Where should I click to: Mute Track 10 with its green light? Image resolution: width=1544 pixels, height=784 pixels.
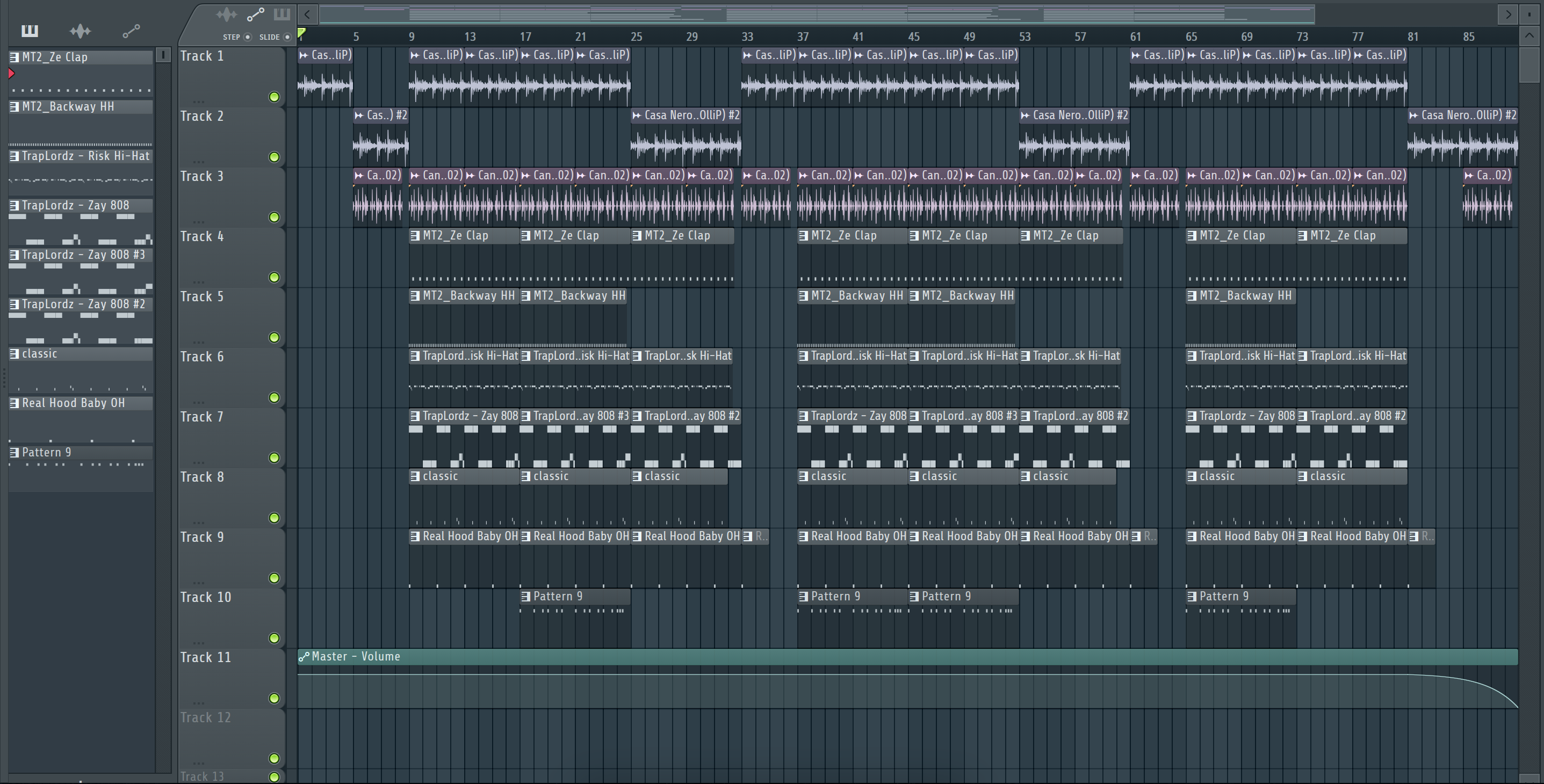click(x=274, y=638)
